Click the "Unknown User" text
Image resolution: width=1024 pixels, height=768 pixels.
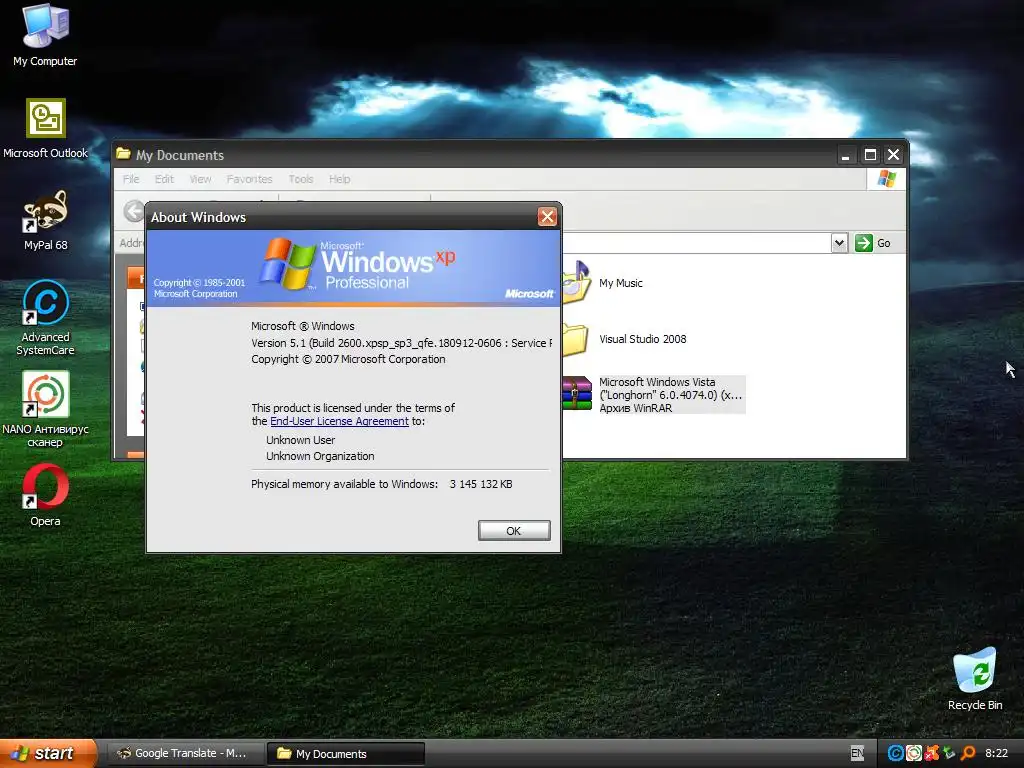[300, 440]
